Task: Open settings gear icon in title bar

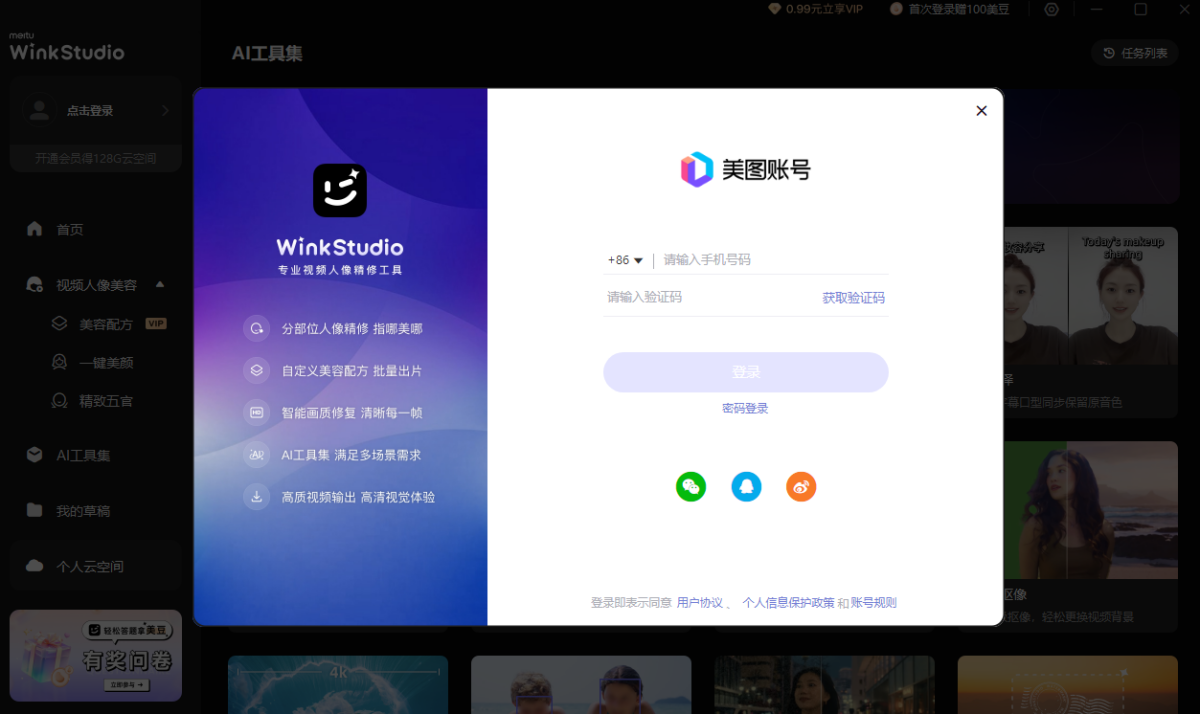Action: (1051, 10)
